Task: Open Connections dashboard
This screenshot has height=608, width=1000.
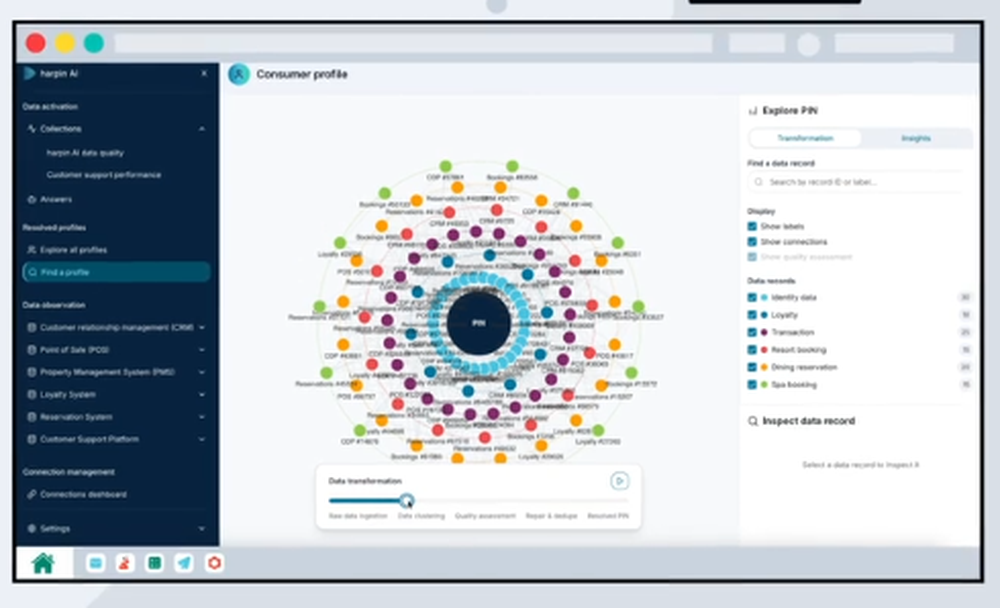Action: pyautogui.click(x=83, y=494)
